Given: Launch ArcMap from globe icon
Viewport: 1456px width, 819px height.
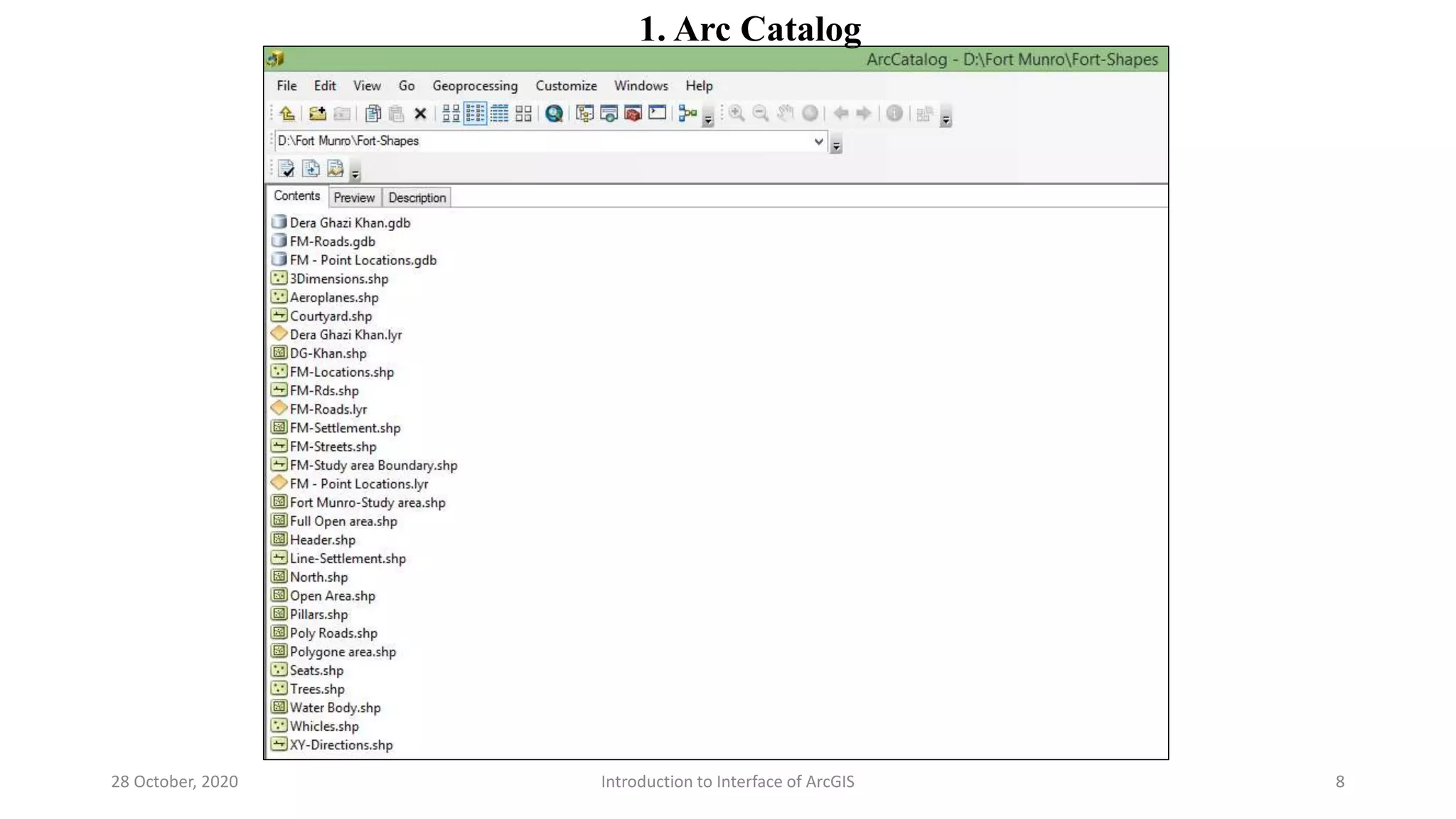Looking at the screenshot, I should tap(554, 113).
